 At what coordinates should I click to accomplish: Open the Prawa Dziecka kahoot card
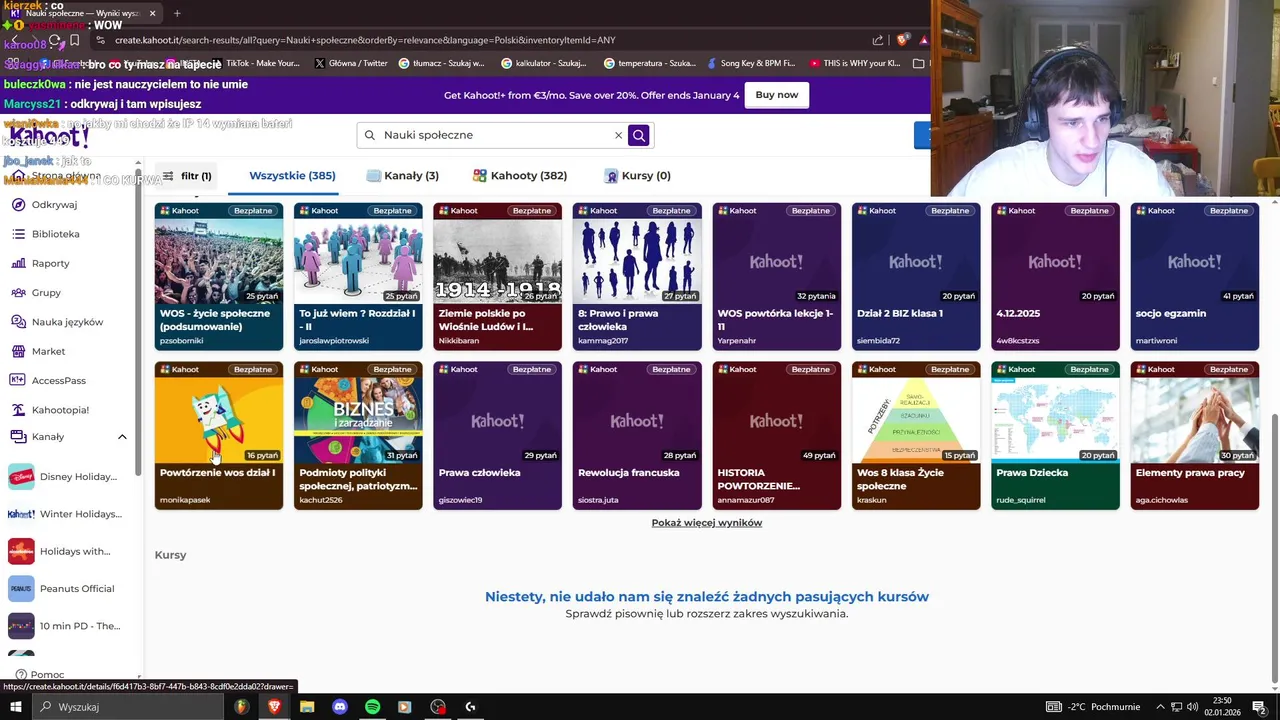point(1055,436)
